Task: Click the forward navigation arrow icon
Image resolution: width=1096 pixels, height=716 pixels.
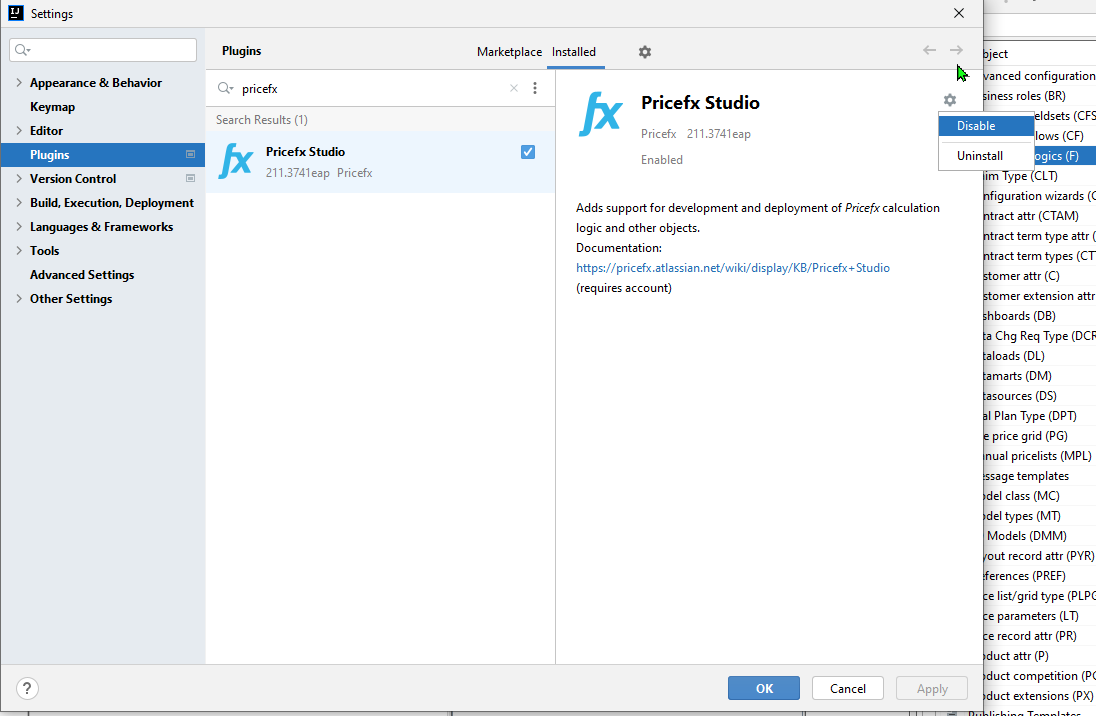Action: point(956,51)
